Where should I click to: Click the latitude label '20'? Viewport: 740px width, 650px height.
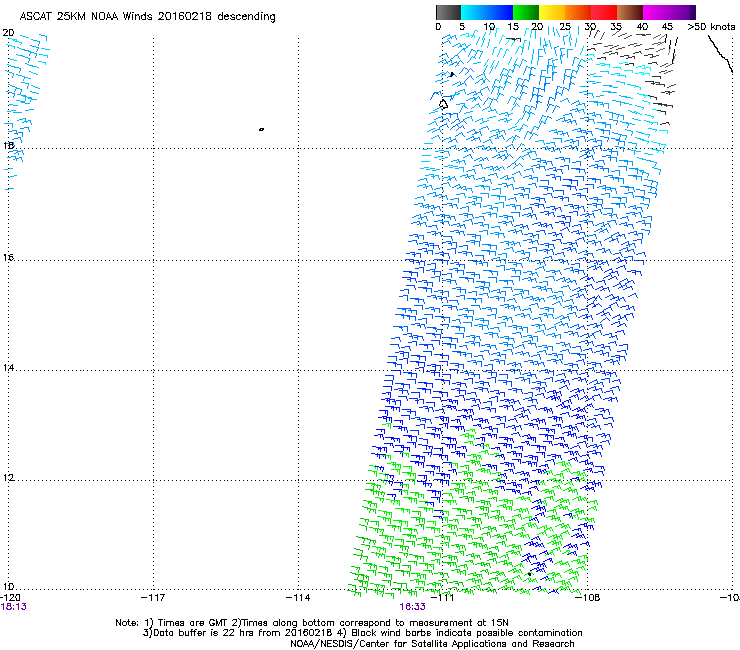click(x=8, y=33)
